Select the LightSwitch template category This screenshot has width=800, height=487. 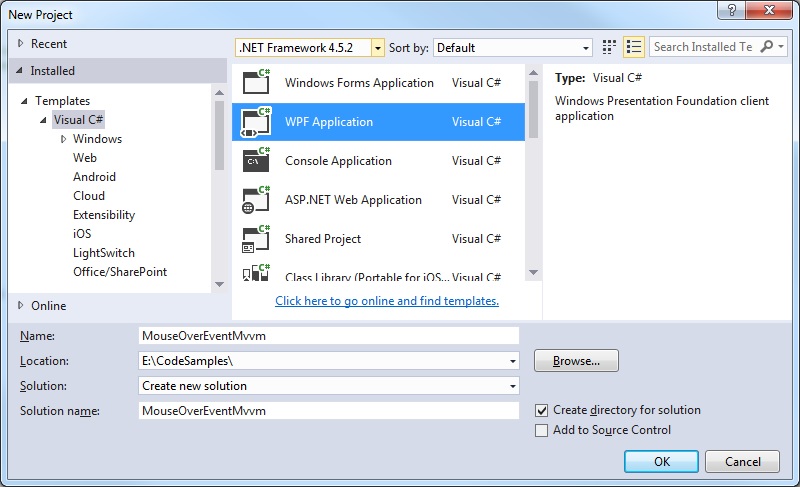click(x=104, y=253)
